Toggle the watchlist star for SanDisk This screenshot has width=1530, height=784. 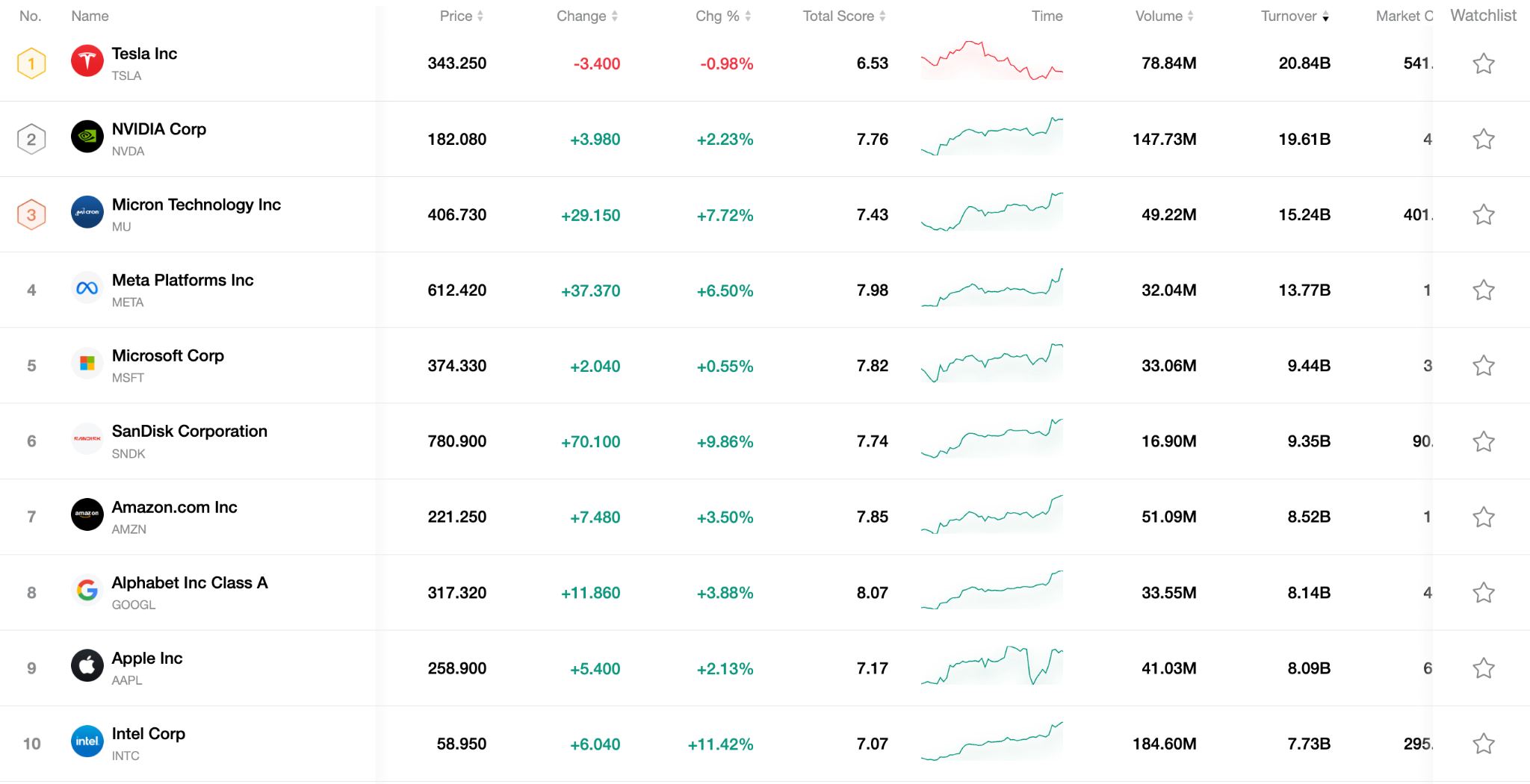[1483, 441]
